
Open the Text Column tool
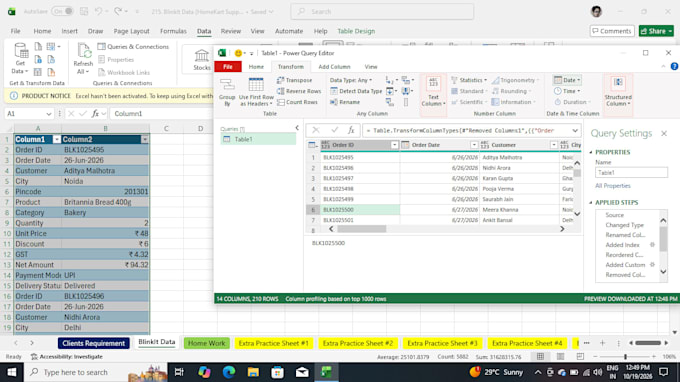tap(433, 92)
